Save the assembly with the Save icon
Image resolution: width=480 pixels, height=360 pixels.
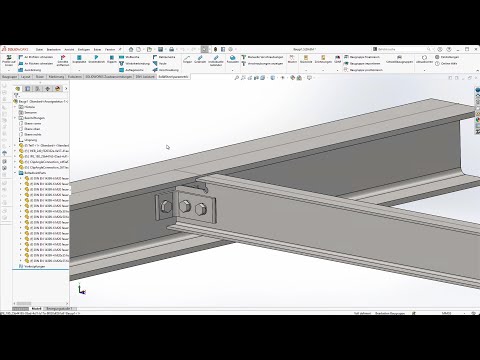(160, 49)
